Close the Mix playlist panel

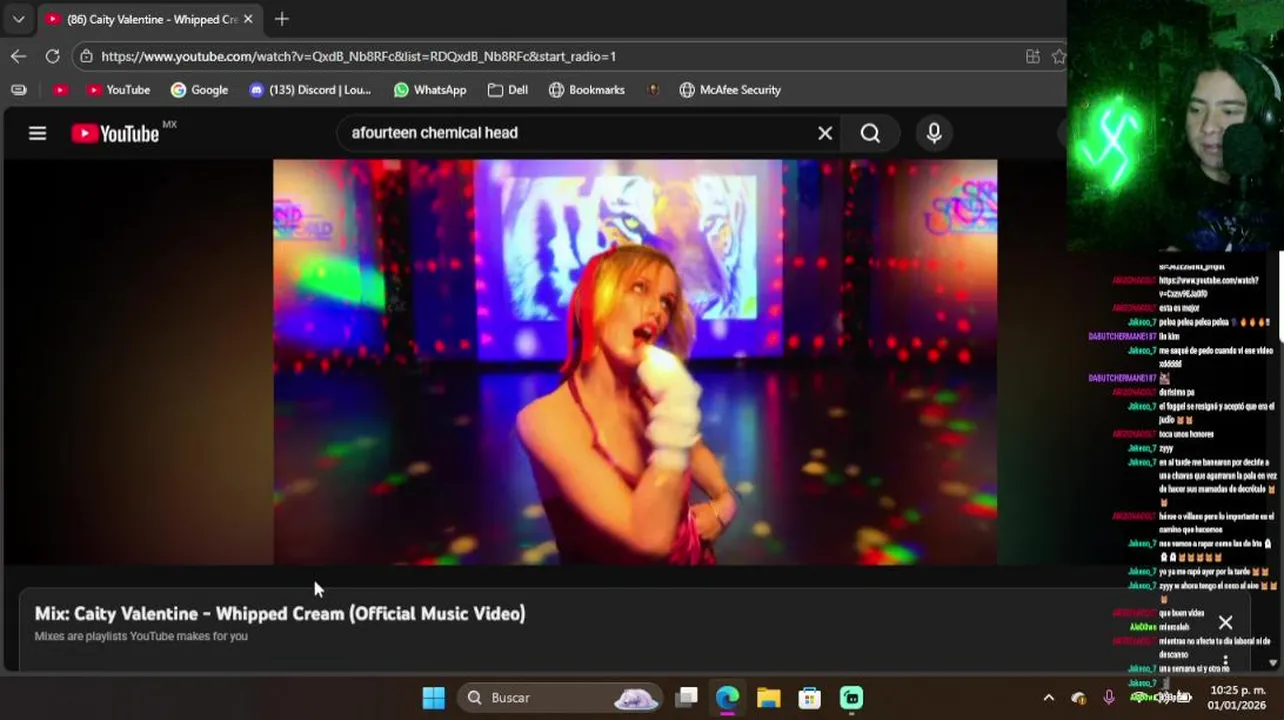point(1225,623)
